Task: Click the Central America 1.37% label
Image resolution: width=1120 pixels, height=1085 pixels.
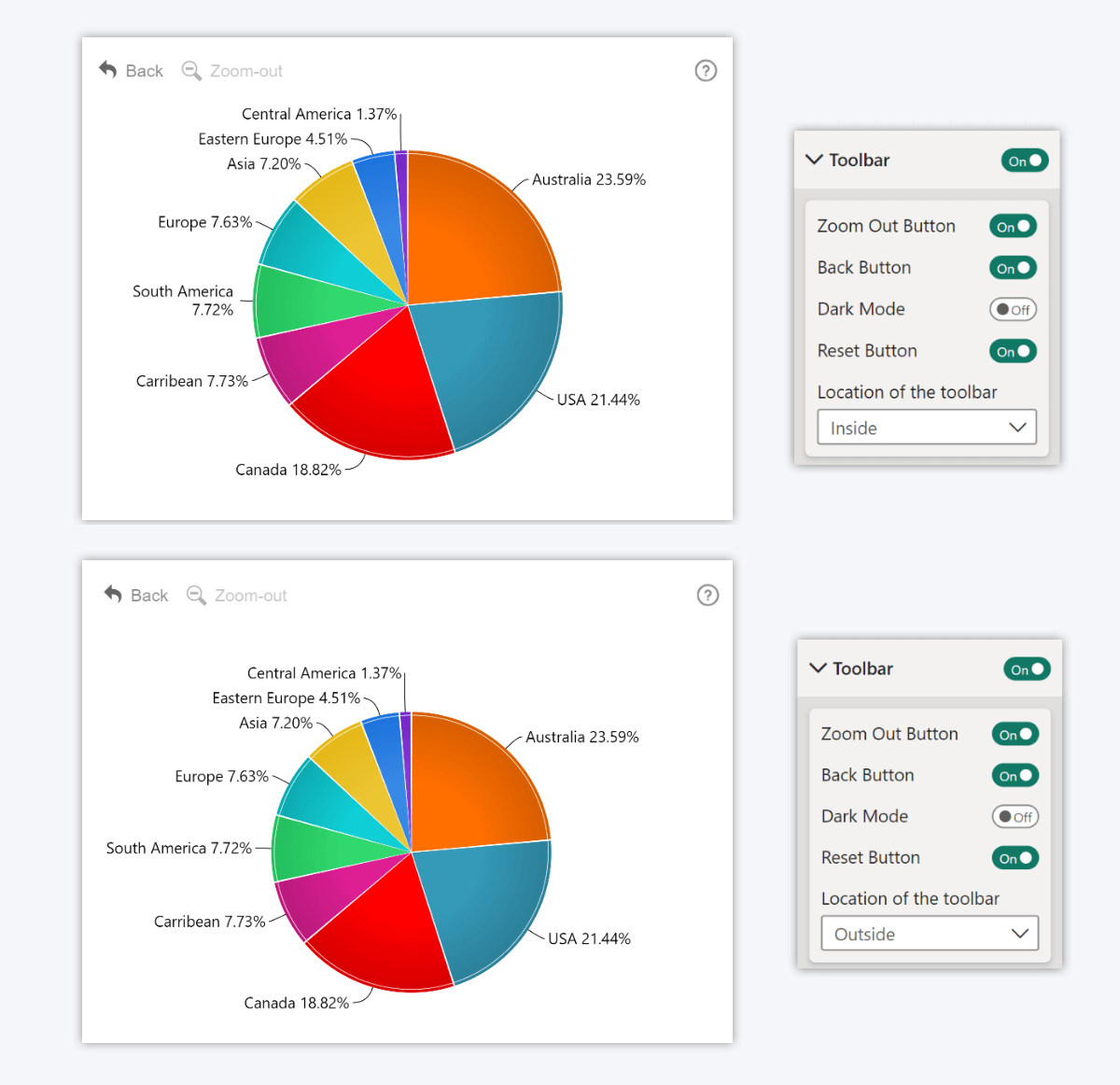Action: (x=319, y=113)
